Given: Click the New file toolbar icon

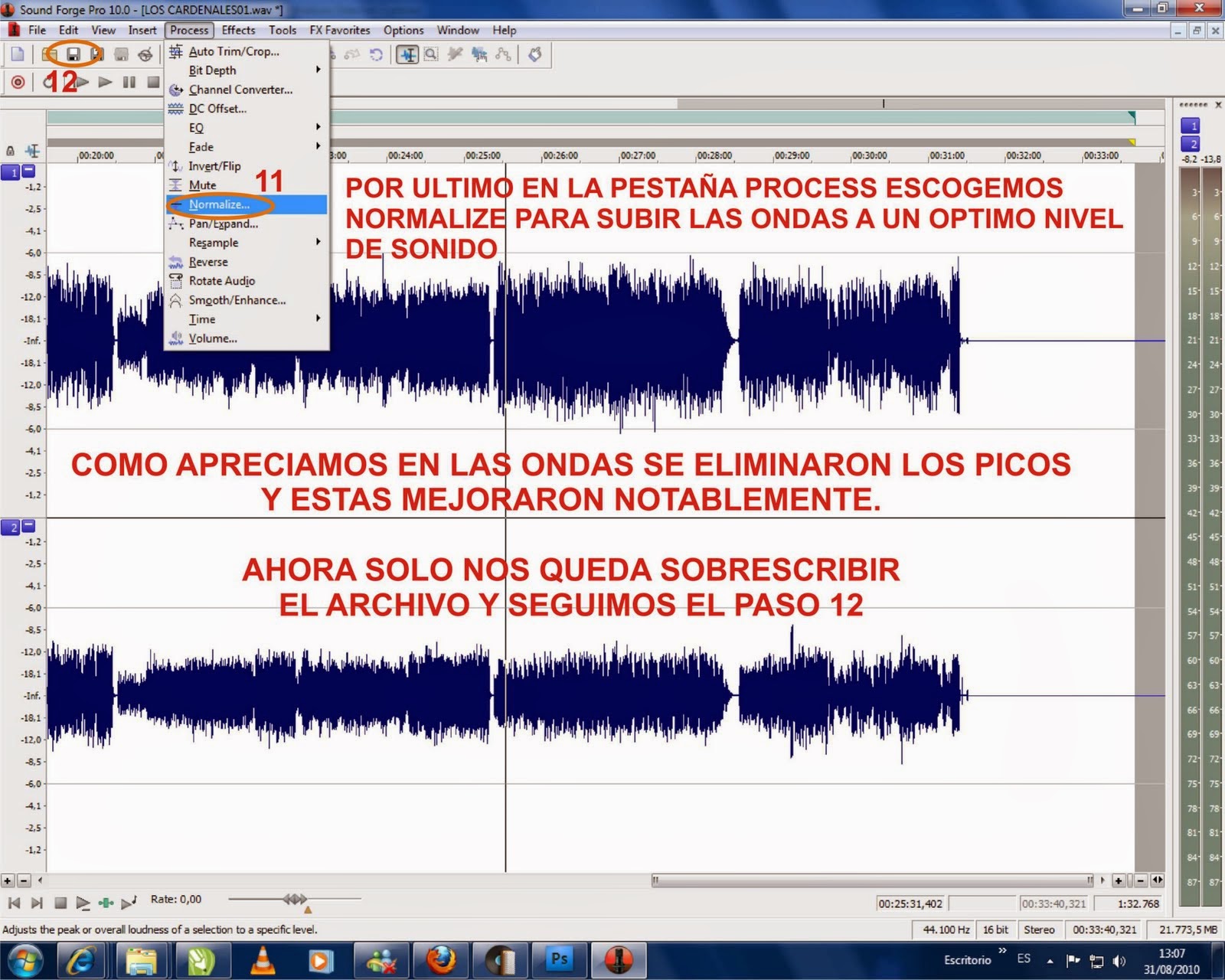Looking at the screenshot, I should tap(18, 54).
